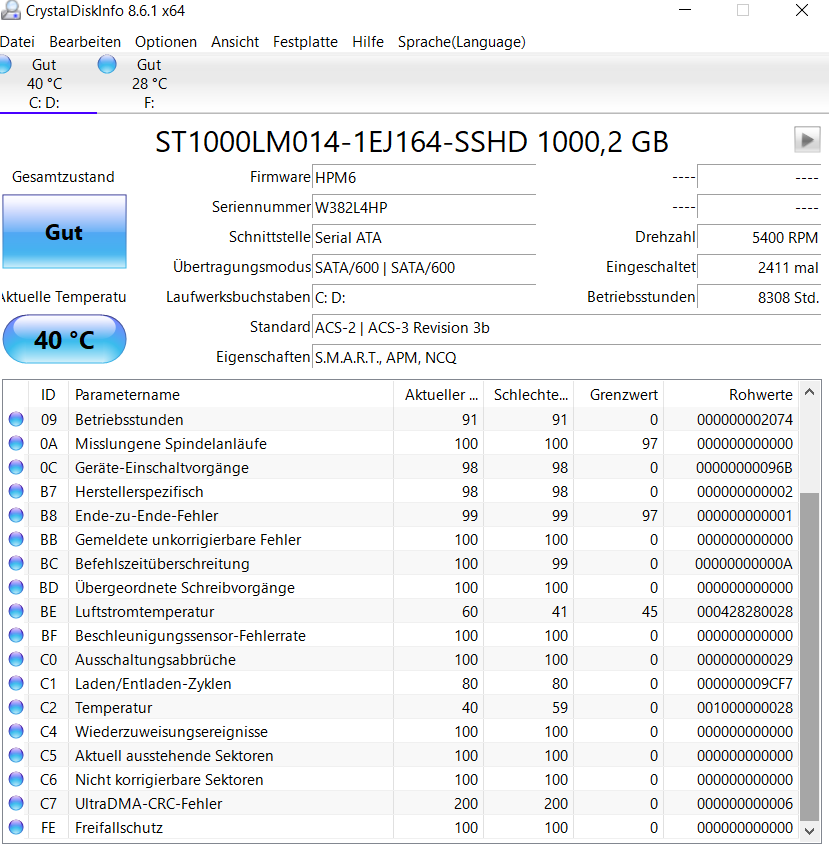Screen dimensions: 829x851
Task: Click status orb for Geräte-Einschaltvorgänge row
Action: [16, 467]
